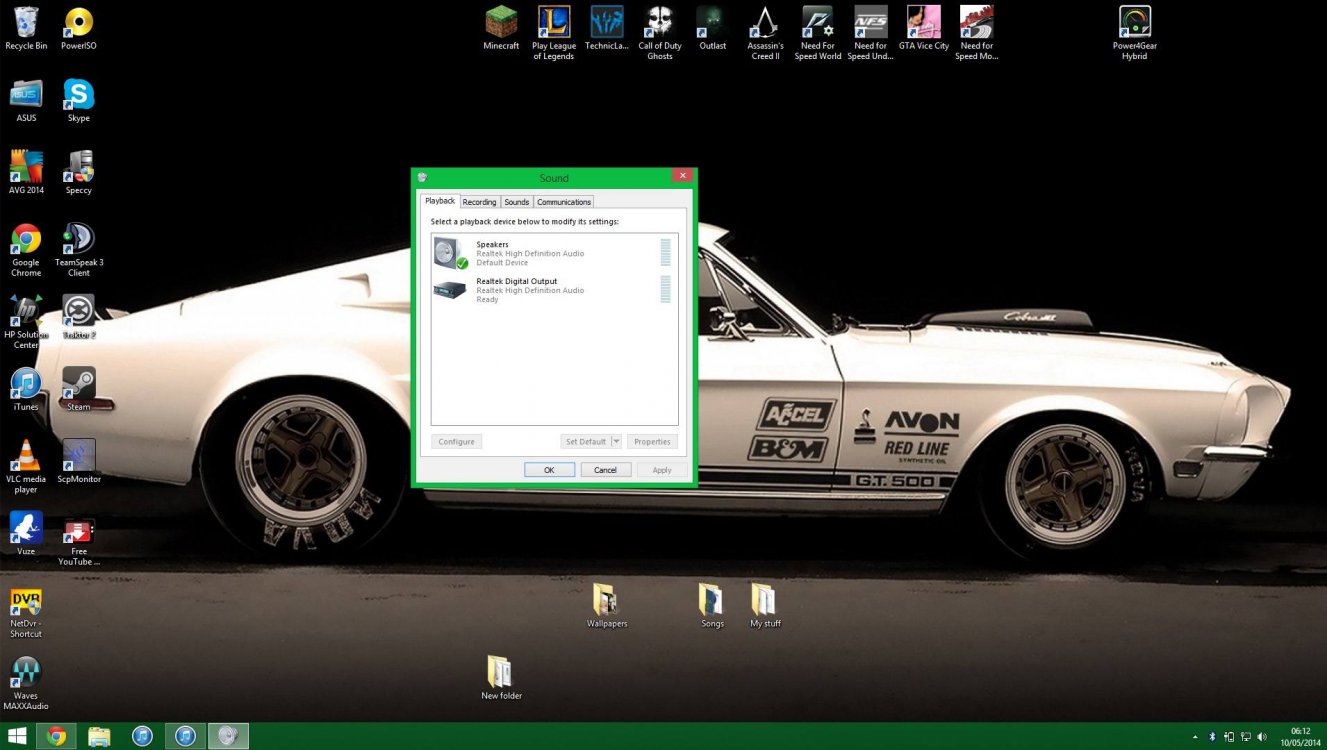1327x750 pixels.
Task: Select Waves MAXXAudio desktop icon
Action: tap(26, 684)
